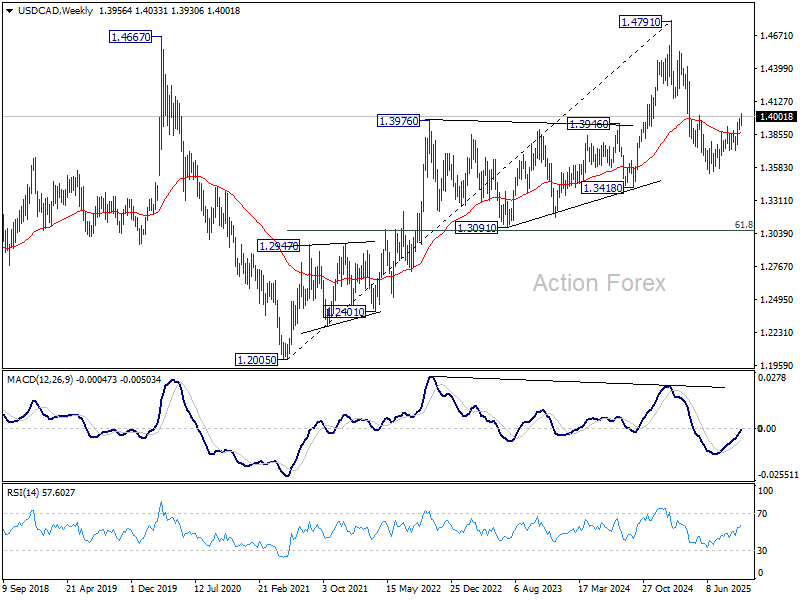Click the 6 Aug 2023 date label
The image size is (800, 600).
point(538,588)
